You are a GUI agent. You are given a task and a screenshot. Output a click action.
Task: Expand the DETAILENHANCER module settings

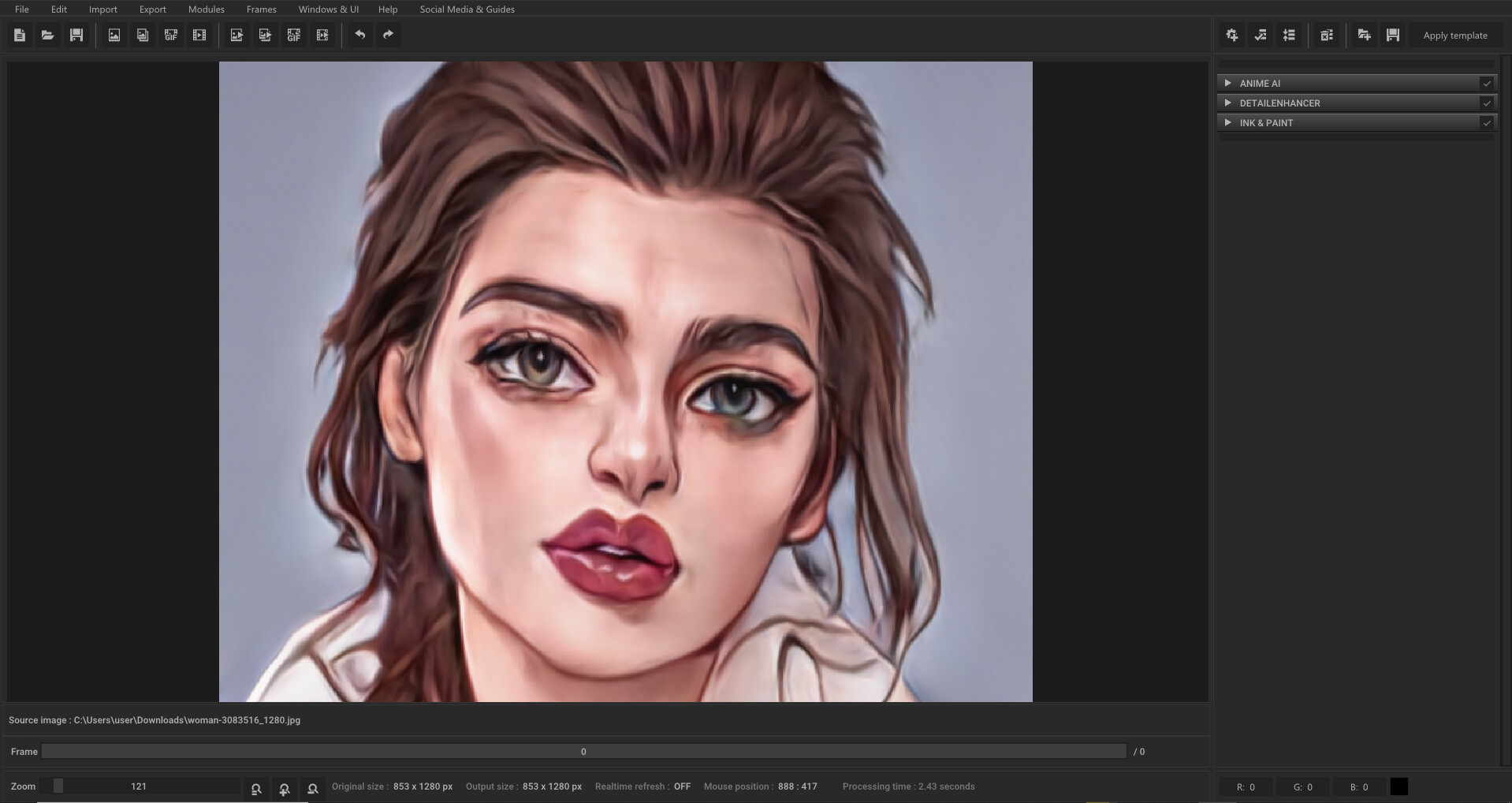point(1228,103)
